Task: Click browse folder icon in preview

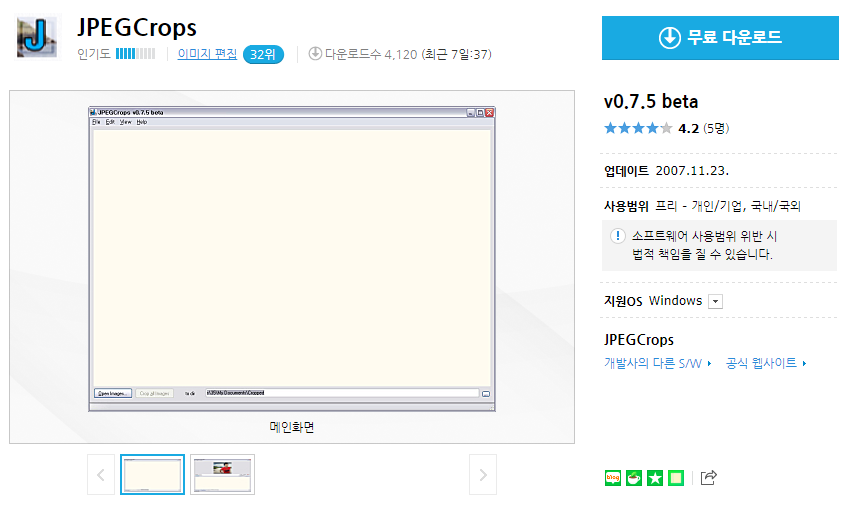Action: [486, 394]
